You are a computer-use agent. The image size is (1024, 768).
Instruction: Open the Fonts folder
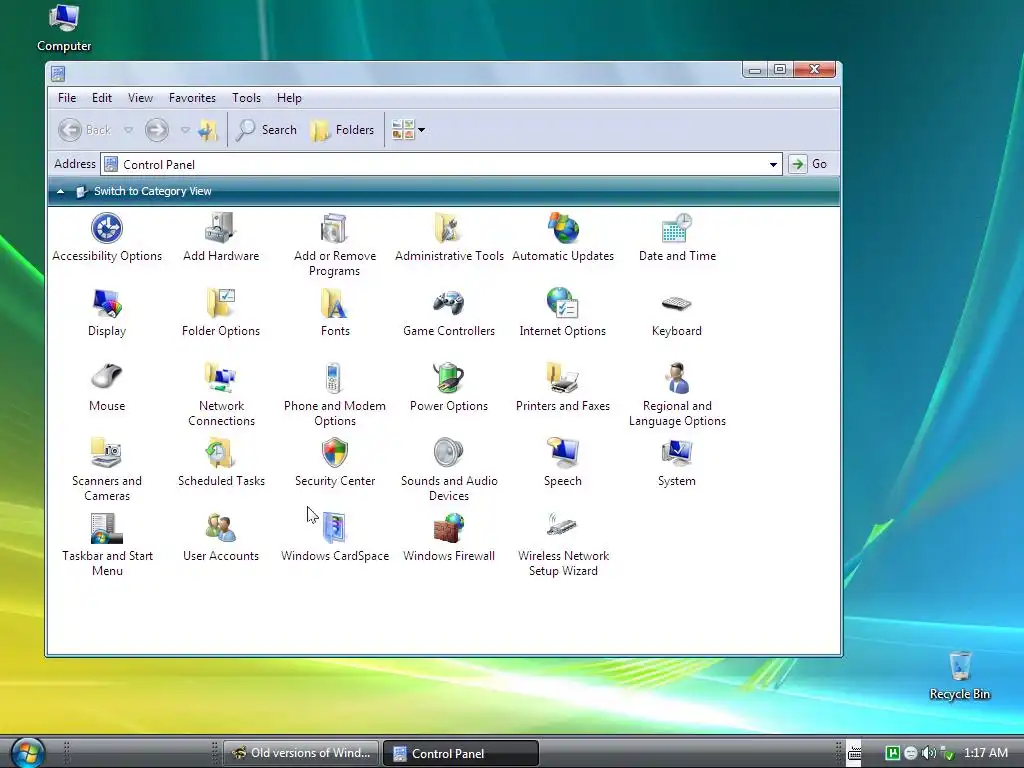coord(334,313)
